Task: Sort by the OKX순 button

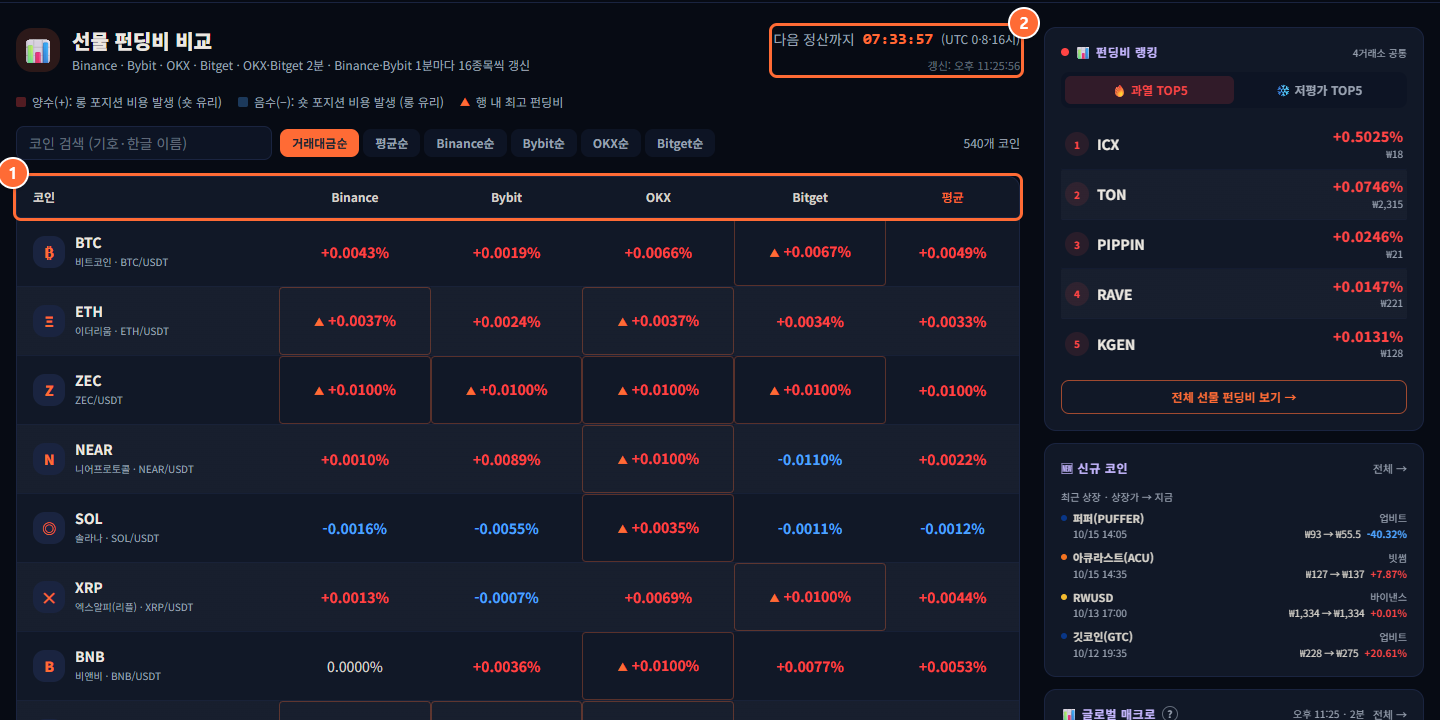Action: tap(611, 144)
